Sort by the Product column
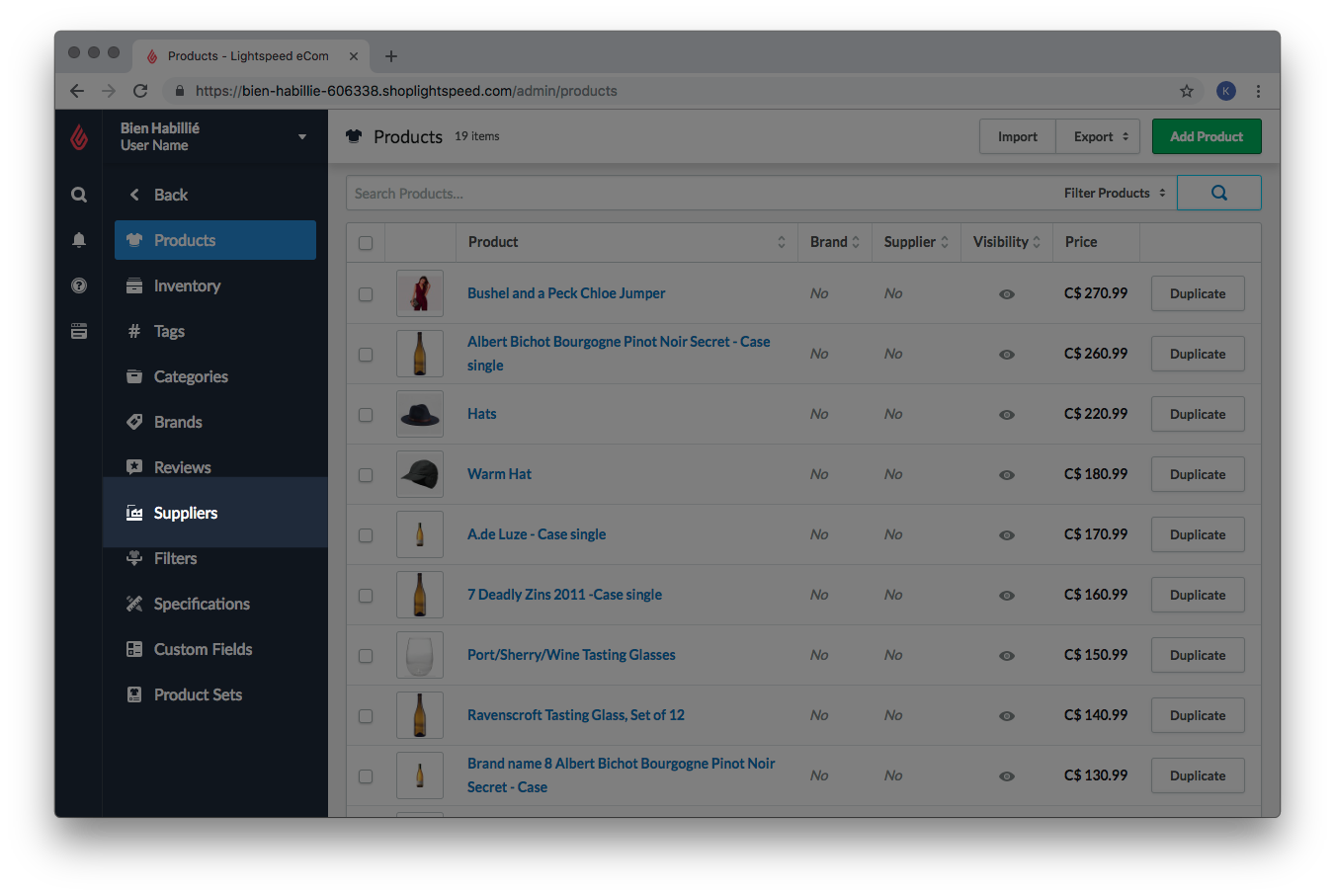1335x896 pixels. point(626,242)
